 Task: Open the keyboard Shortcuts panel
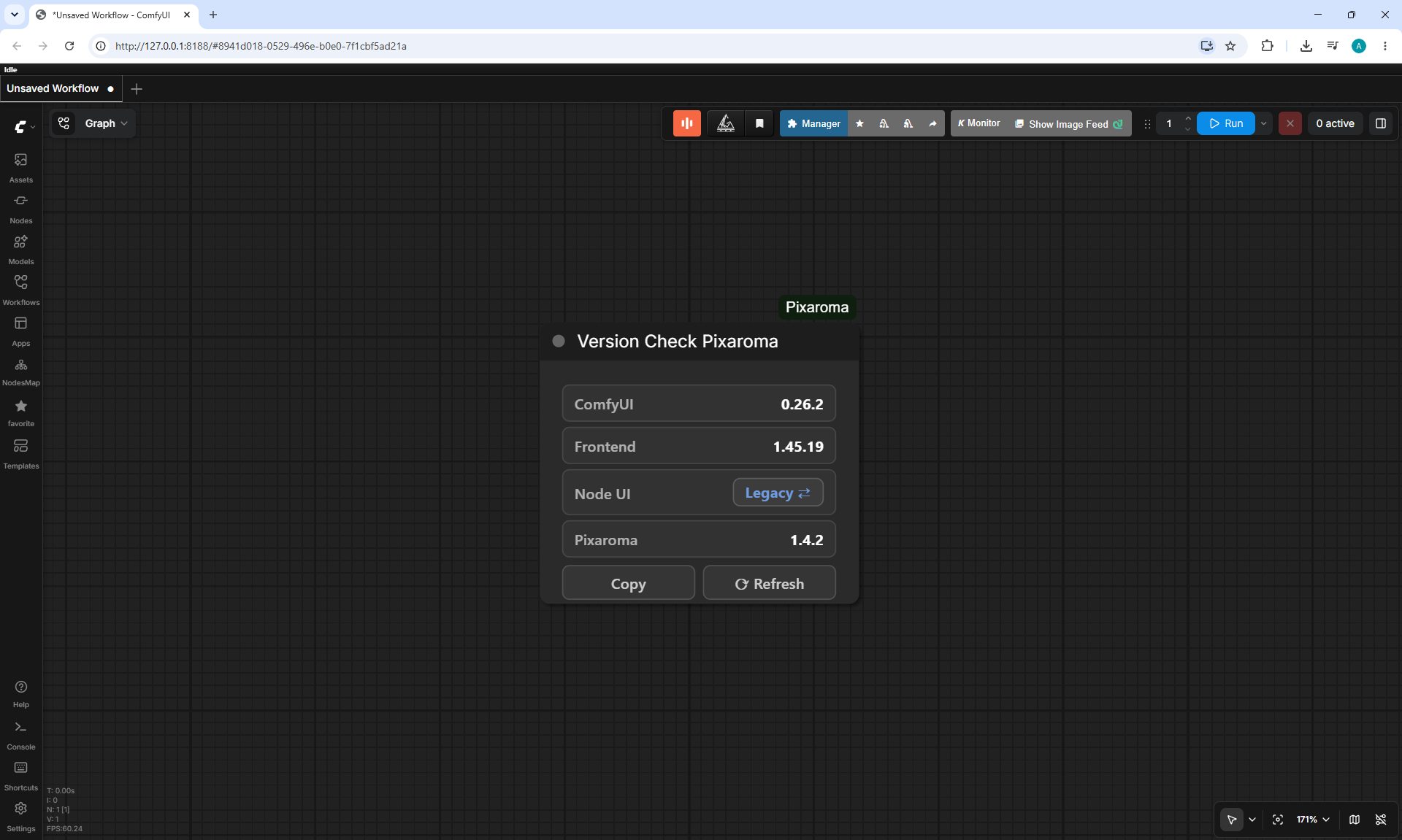coord(21,776)
